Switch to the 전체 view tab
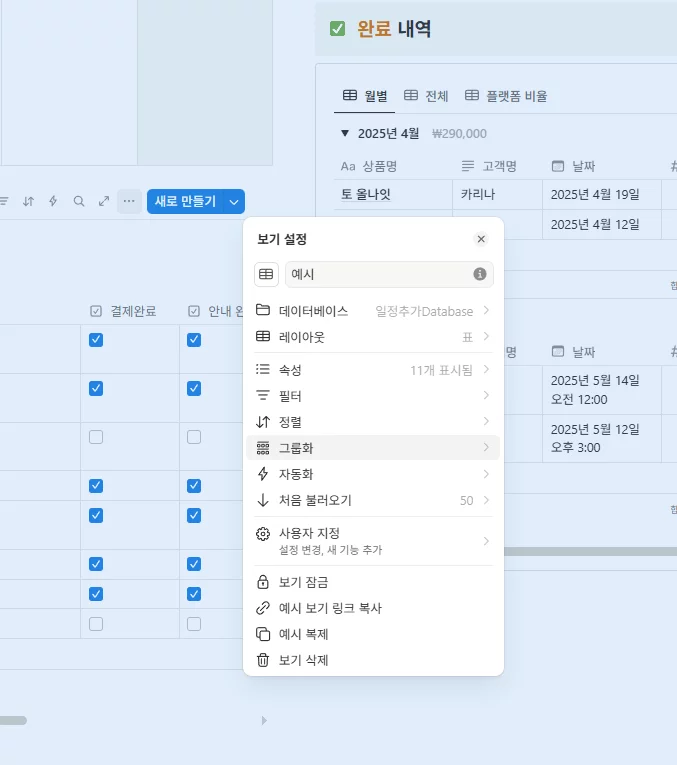The height and width of the screenshot is (765, 677). (x=426, y=96)
